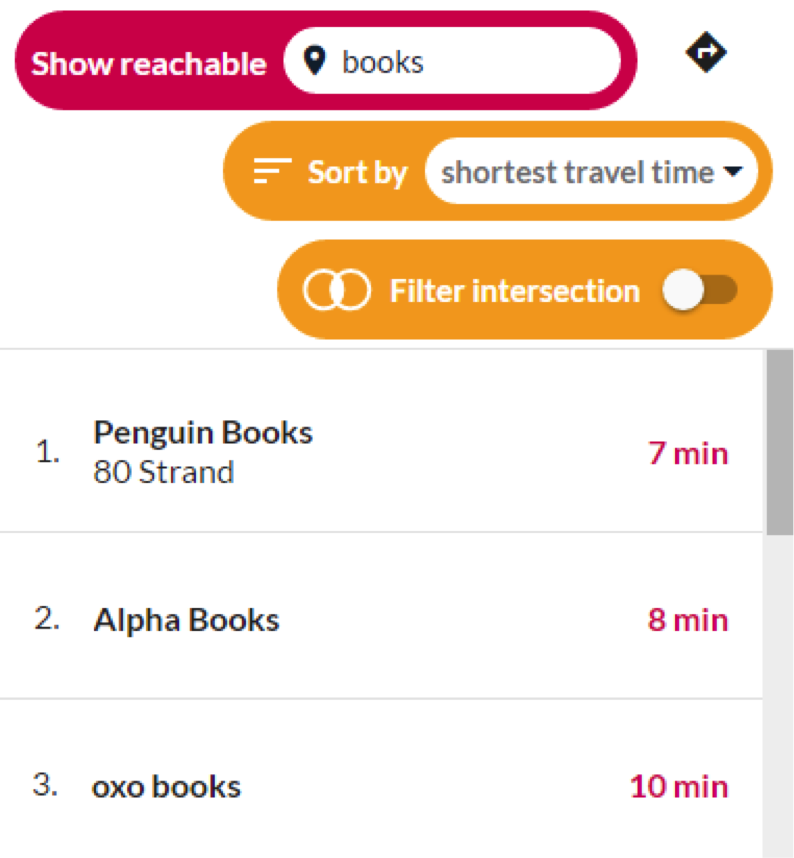Click the sort lines icon

[x=272, y=171]
